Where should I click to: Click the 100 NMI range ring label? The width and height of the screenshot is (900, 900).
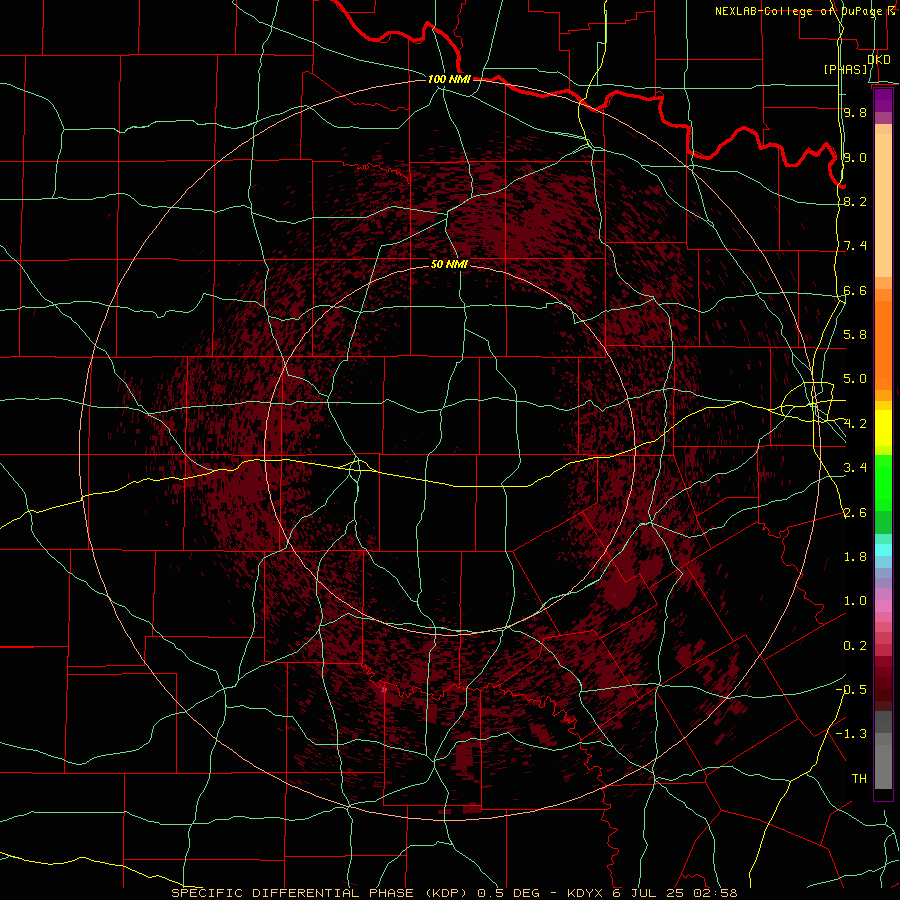click(x=449, y=79)
